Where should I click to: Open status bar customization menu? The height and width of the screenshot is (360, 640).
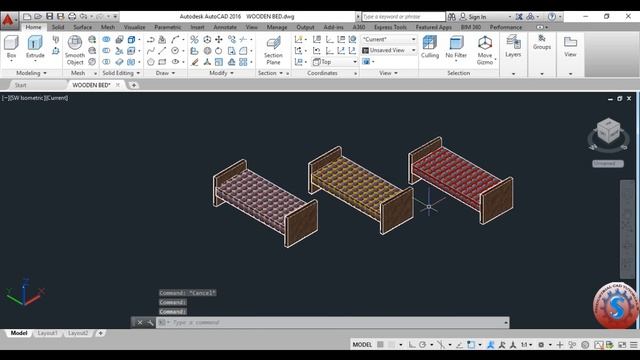click(633, 344)
